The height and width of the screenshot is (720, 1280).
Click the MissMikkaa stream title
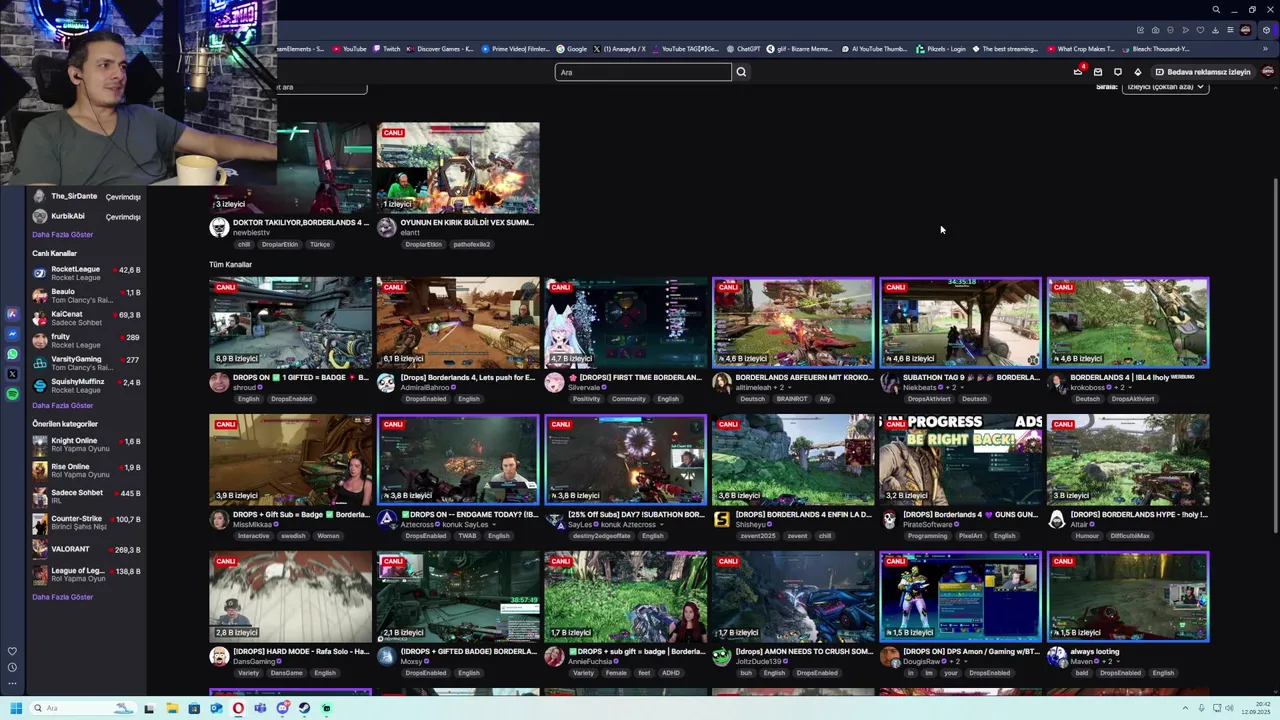tap(301, 515)
